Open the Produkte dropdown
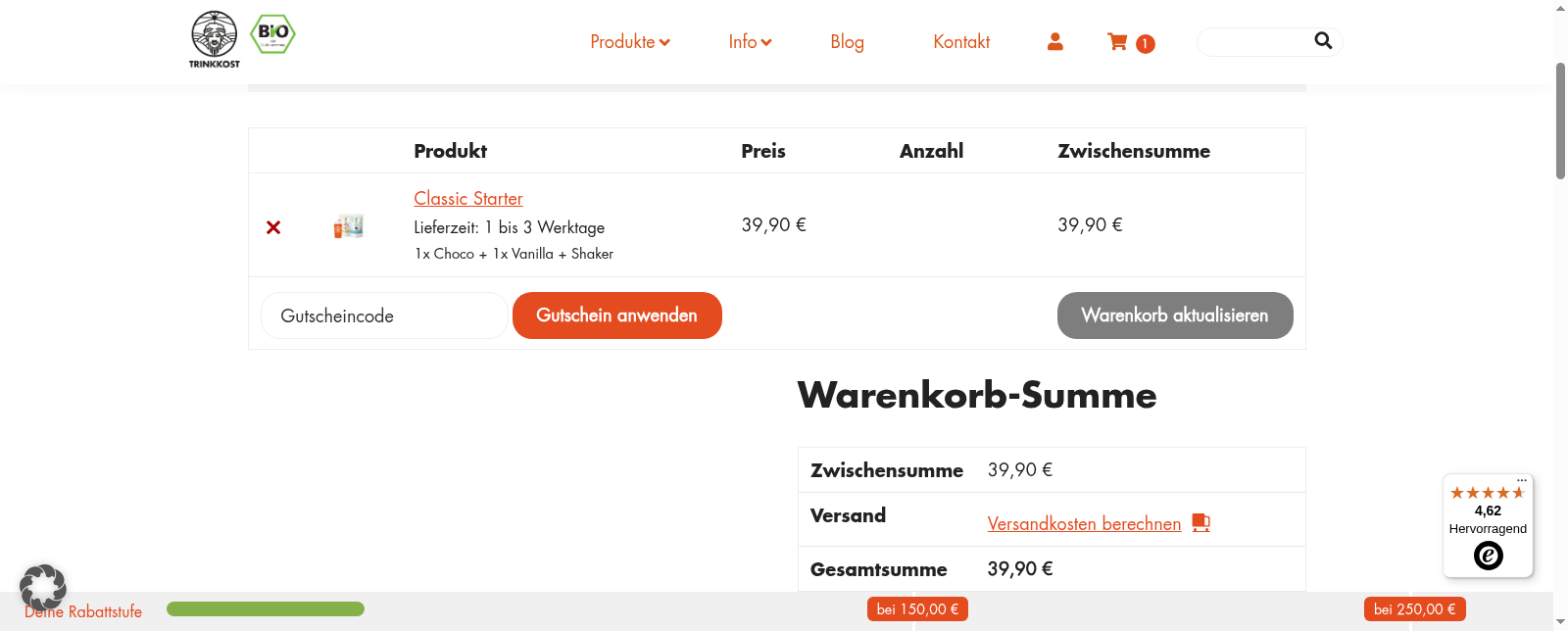 click(630, 41)
